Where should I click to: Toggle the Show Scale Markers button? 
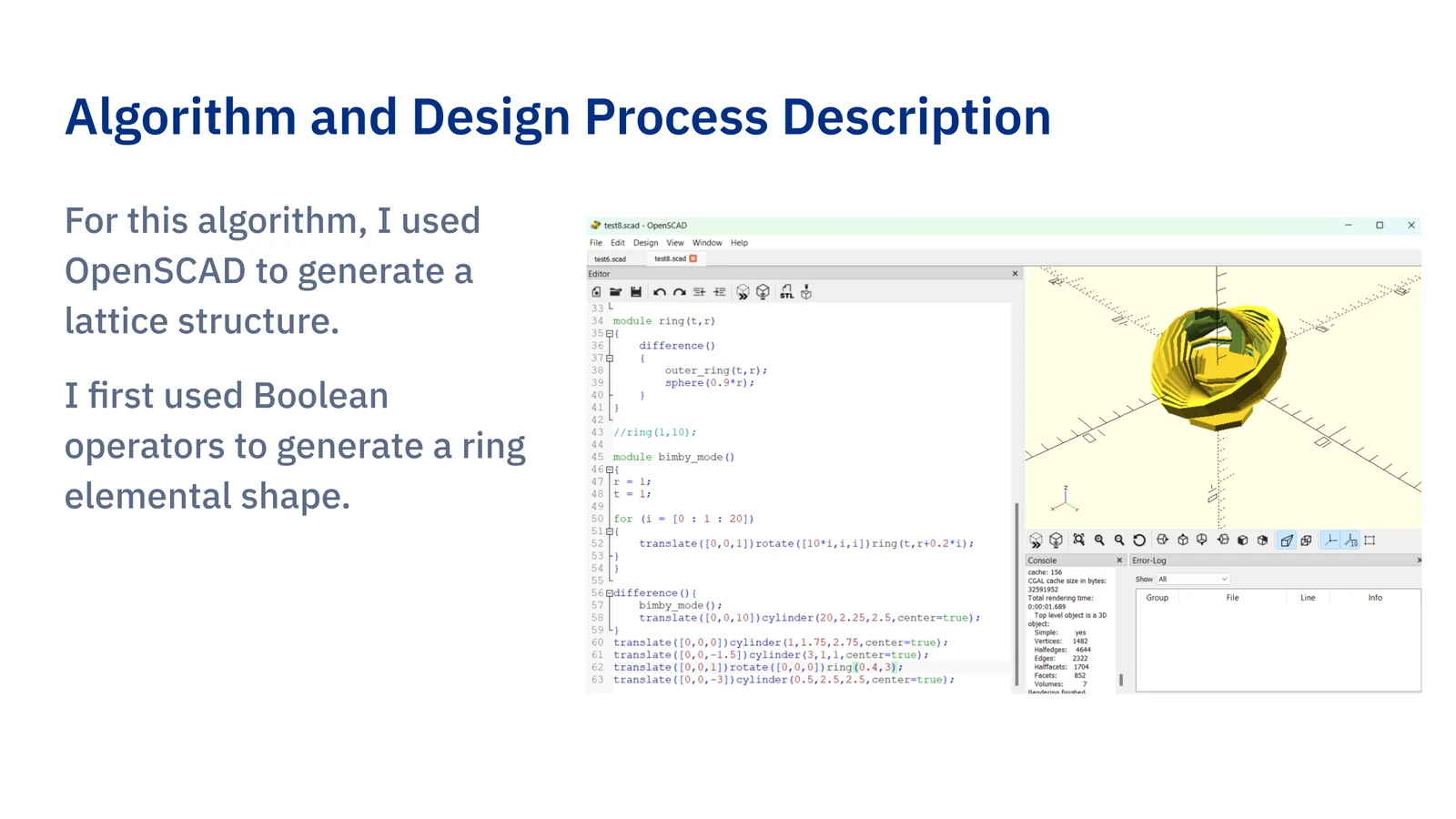(1351, 541)
